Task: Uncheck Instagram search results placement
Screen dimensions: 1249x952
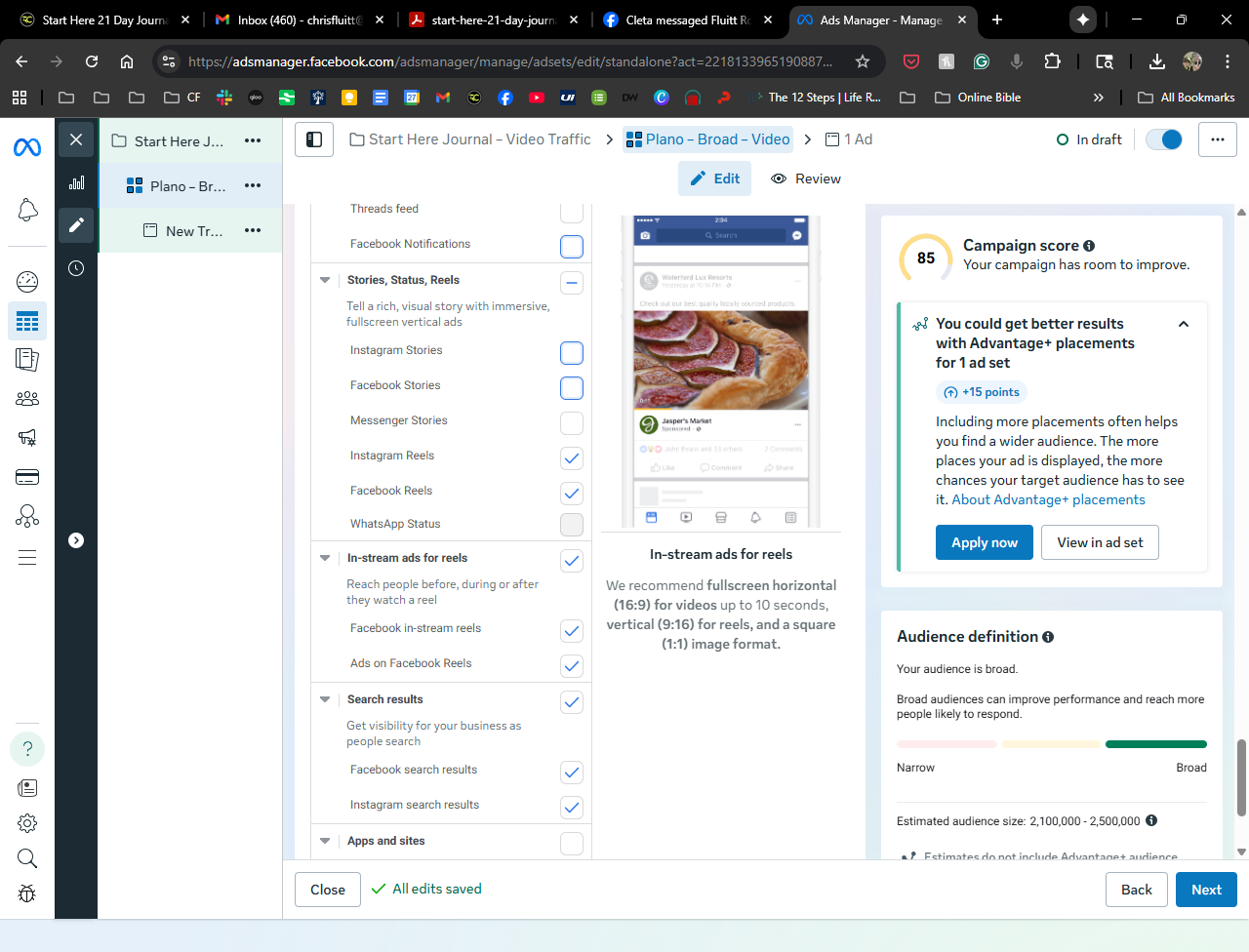Action: click(572, 808)
